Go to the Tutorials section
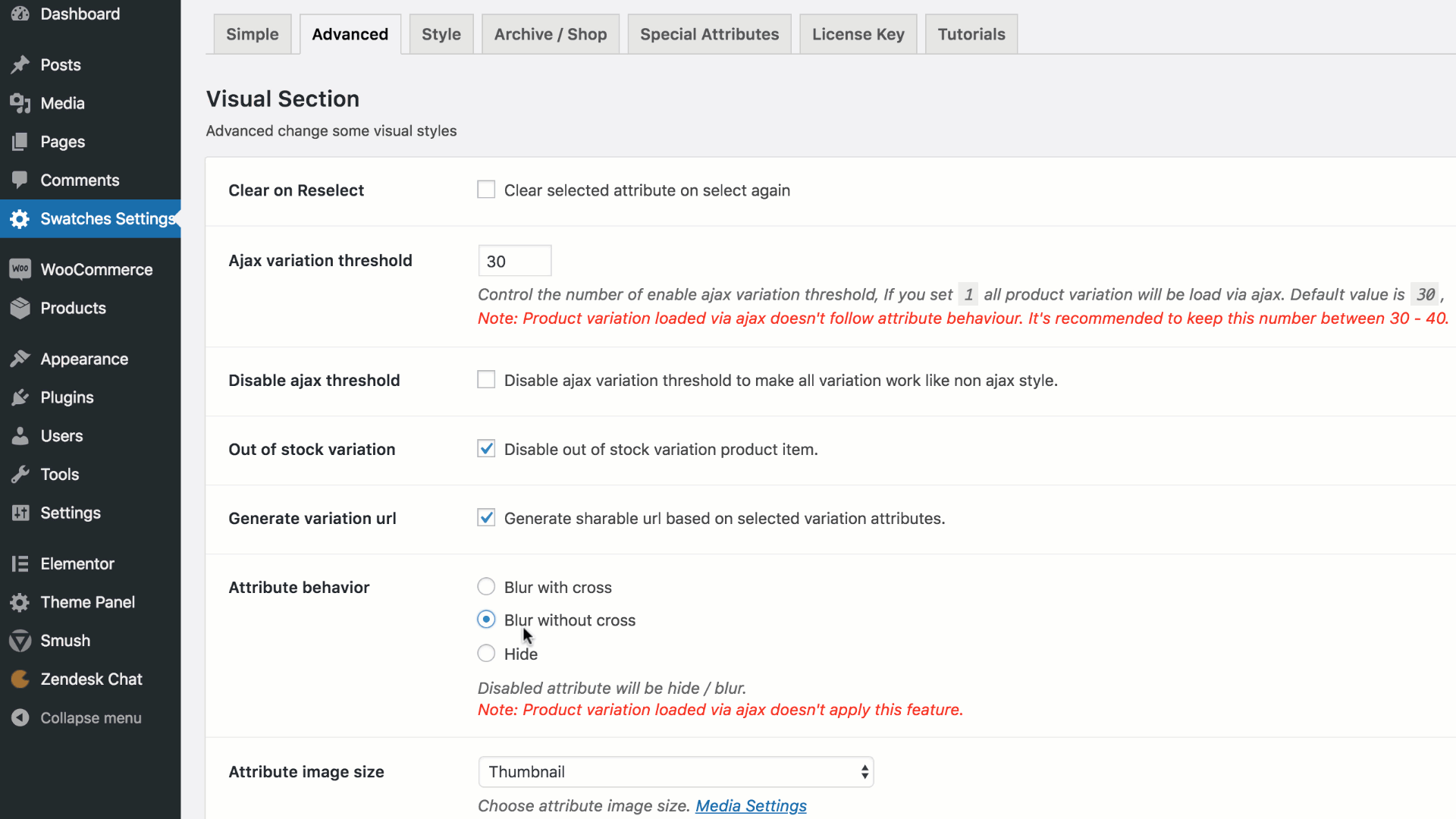 (x=971, y=33)
